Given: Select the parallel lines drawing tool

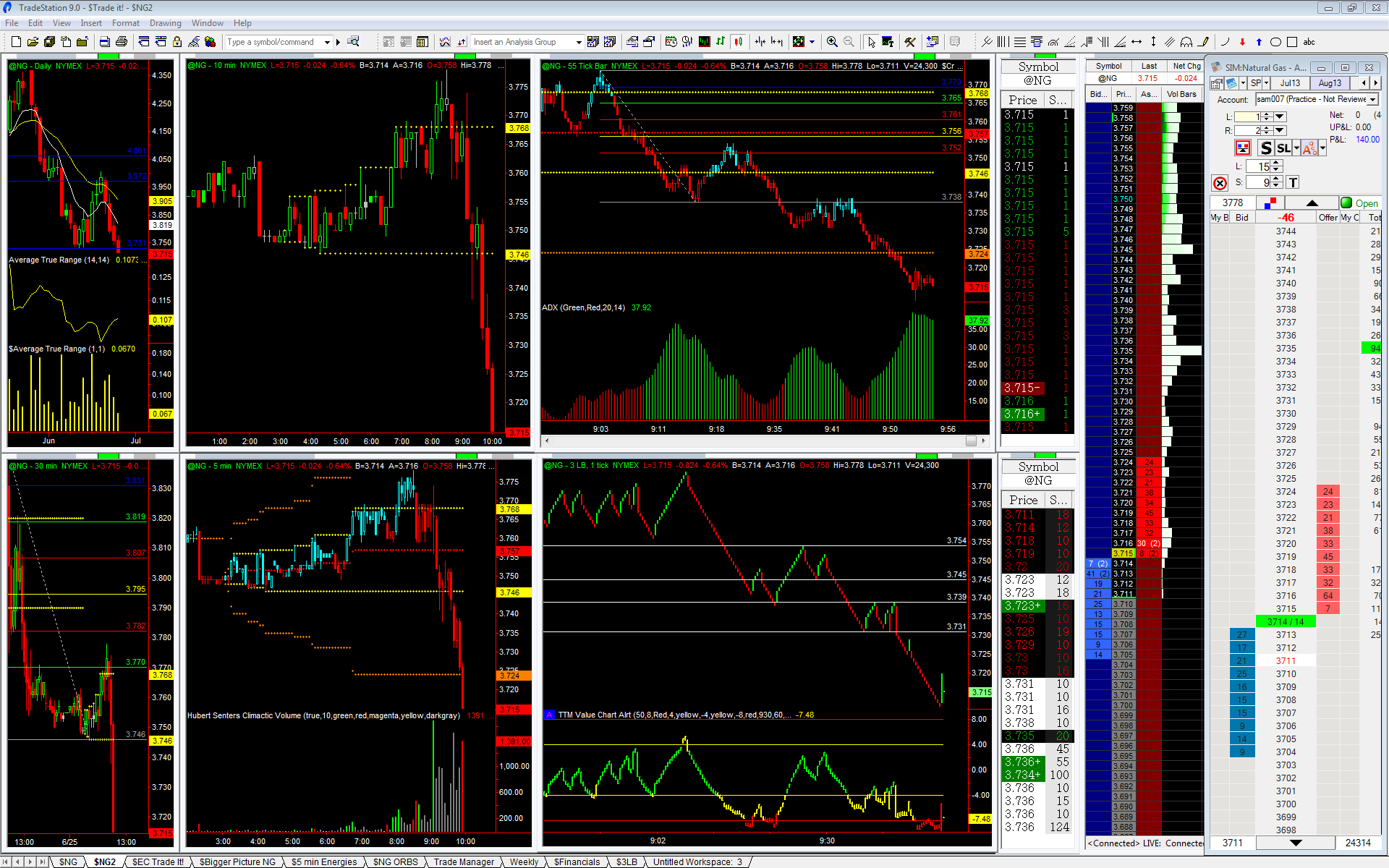Looking at the screenshot, I should point(1169,42).
